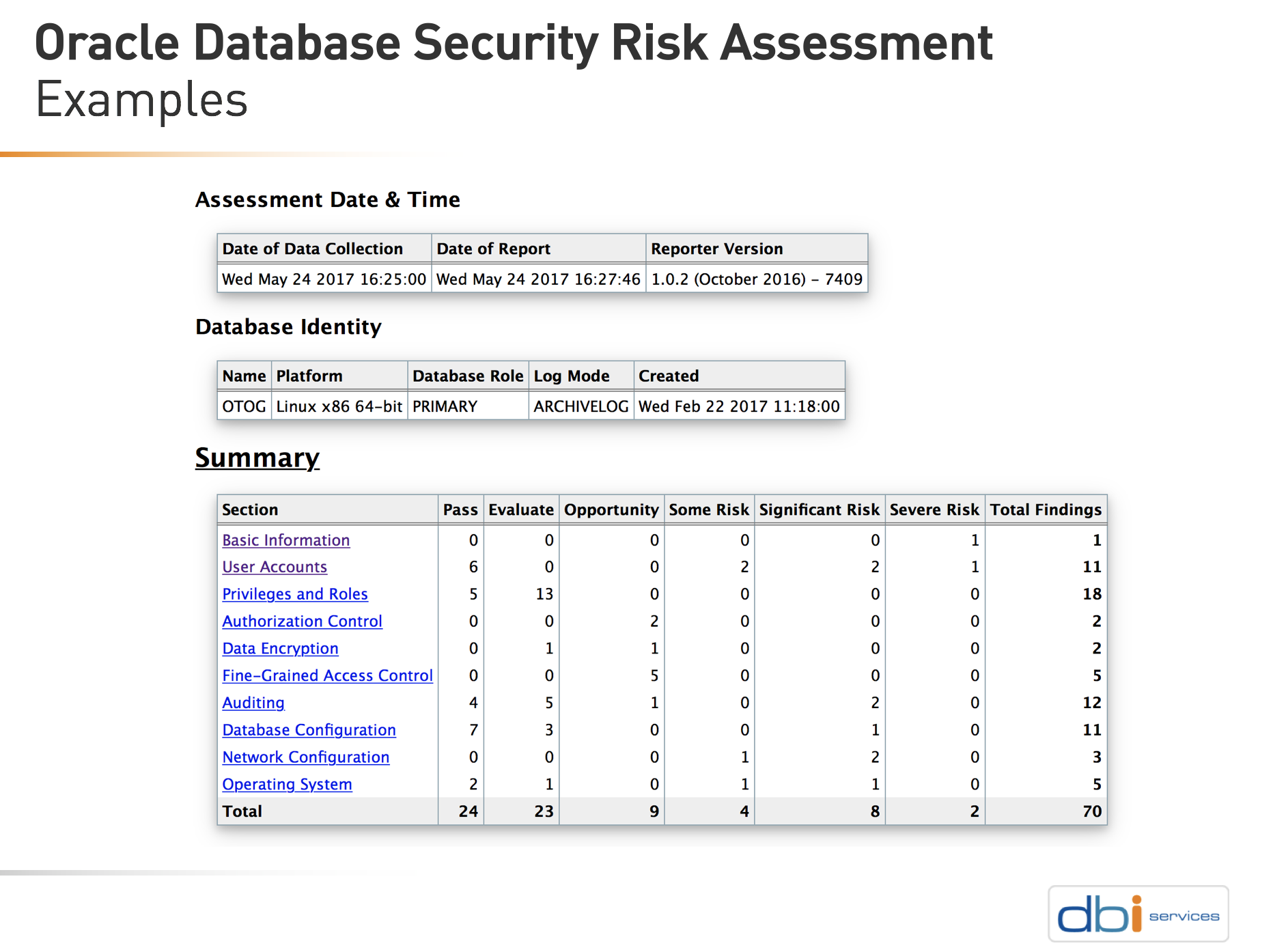Select the value Wed May 24 2017 16:27:46

click(x=538, y=279)
